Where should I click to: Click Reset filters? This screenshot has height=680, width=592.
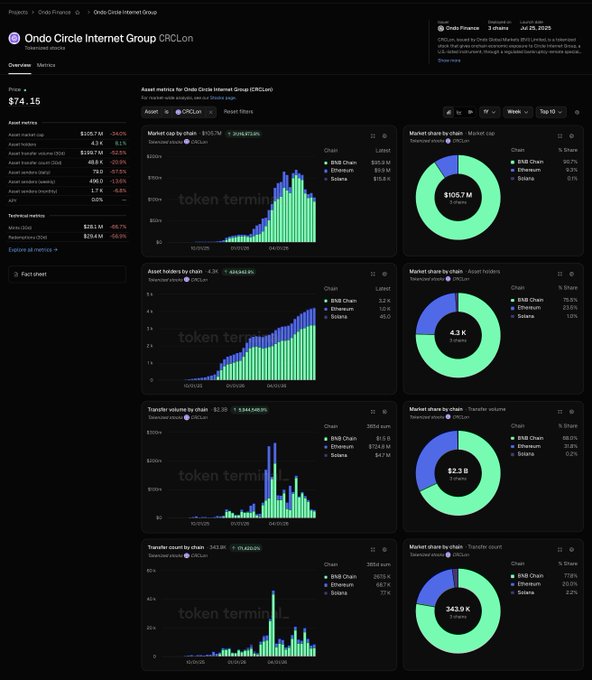(x=238, y=111)
